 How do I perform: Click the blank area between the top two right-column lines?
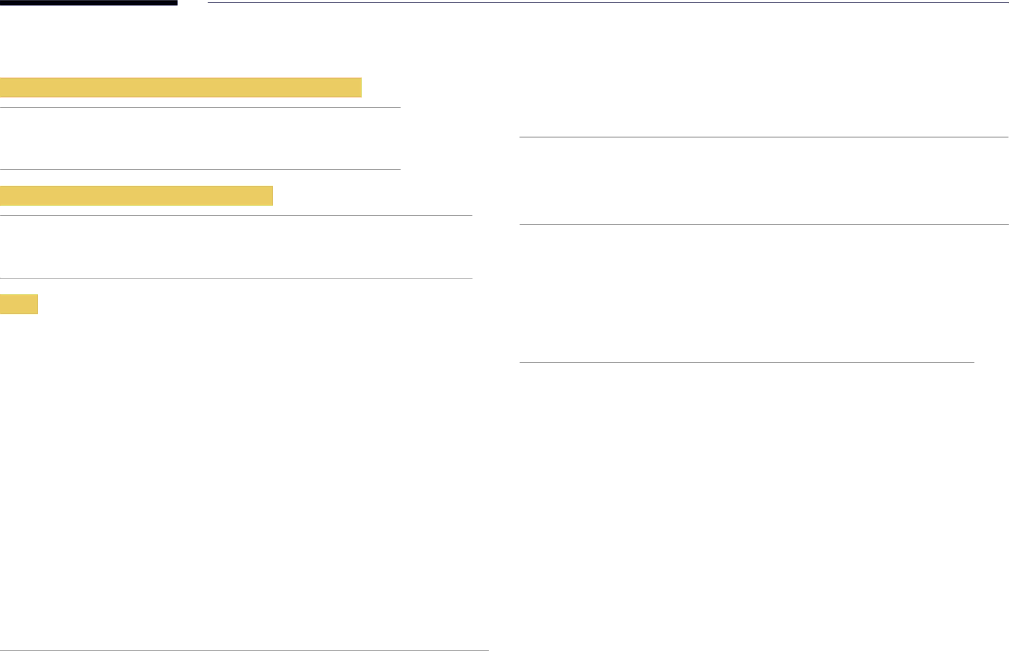(x=764, y=181)
